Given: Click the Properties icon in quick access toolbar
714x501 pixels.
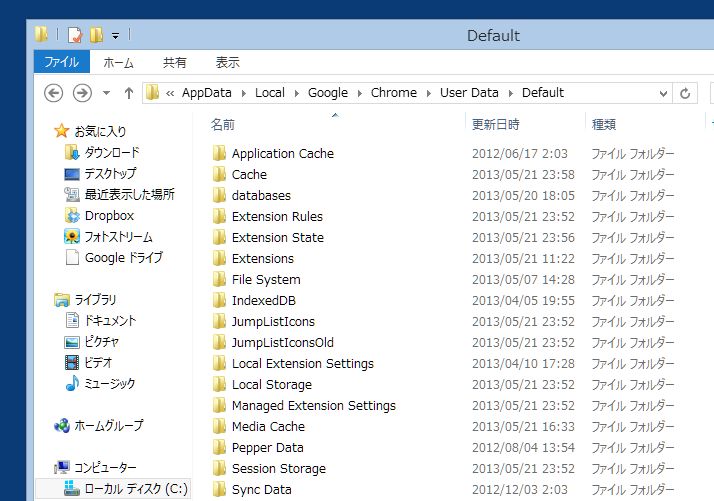Looking at the screenshot, I should pyautogui.click(x=75, y=35).
